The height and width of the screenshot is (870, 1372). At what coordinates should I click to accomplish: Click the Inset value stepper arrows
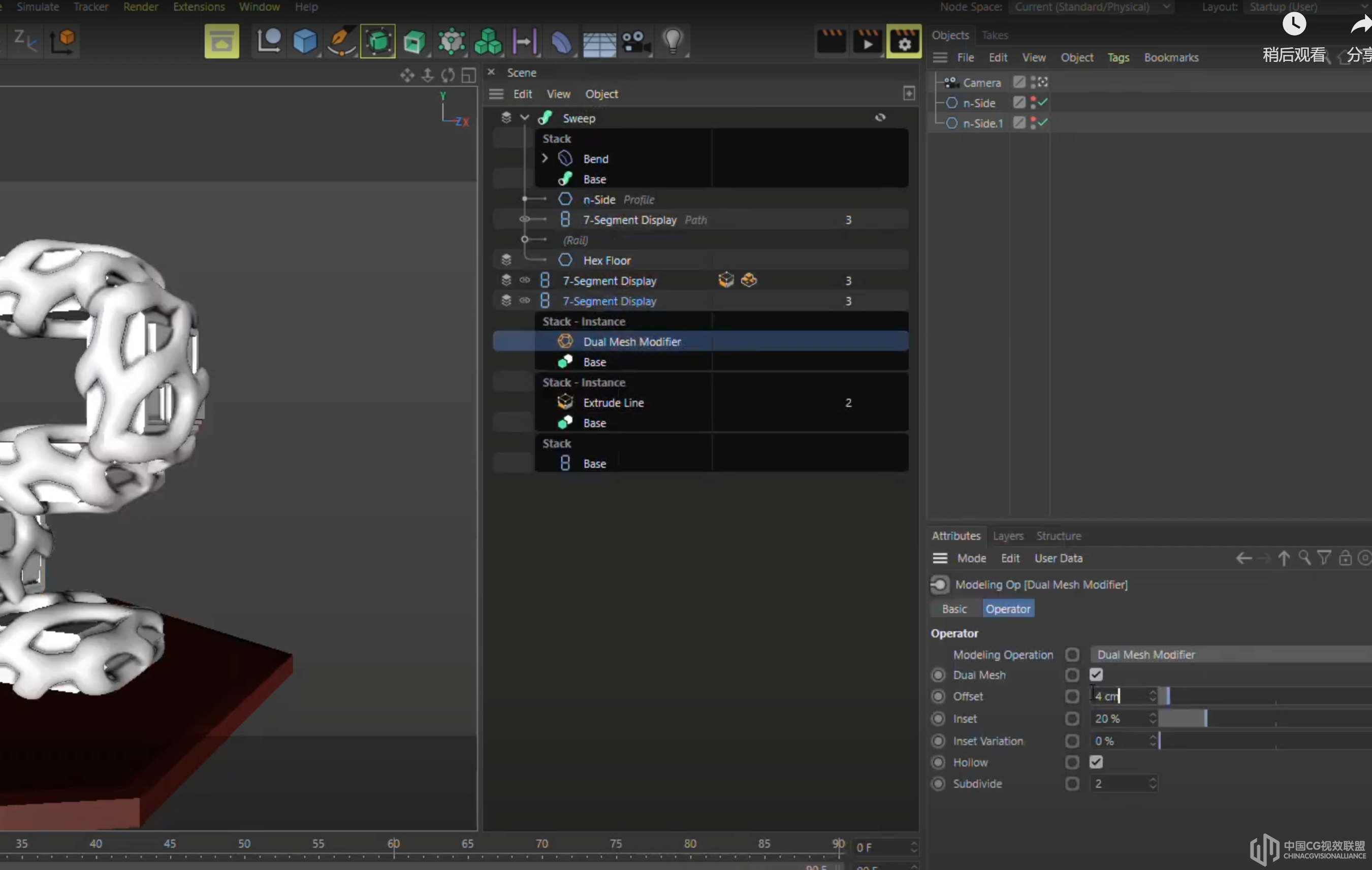pyautogui.click(x=1153, y=719)
